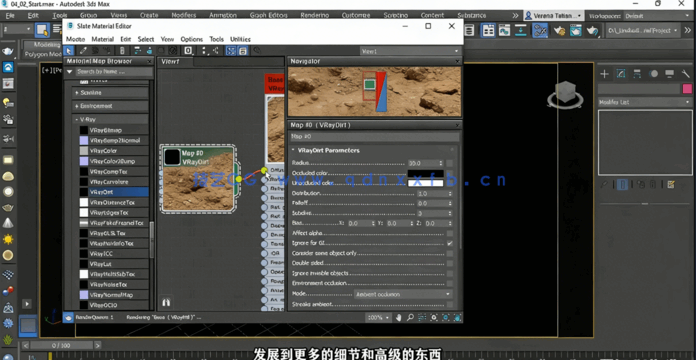Click the pink object color swatch
Viewport: 696px width, 360px height.
[687, 89]
